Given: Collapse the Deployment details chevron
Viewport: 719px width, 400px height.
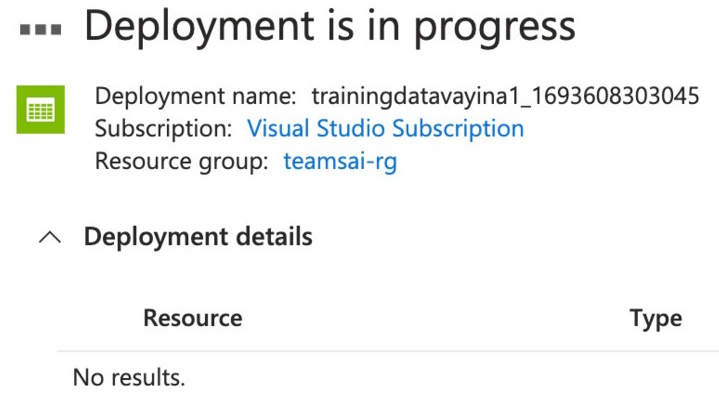Looking at the screenshot, I should tap(49, 238).
